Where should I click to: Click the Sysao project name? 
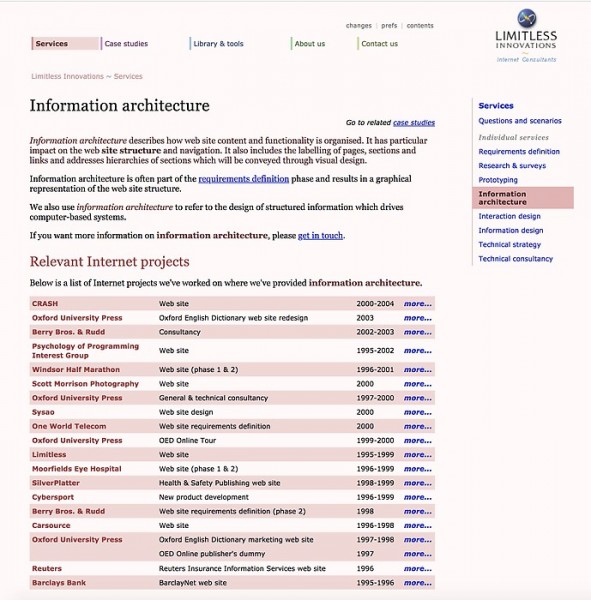pos(43,412)
